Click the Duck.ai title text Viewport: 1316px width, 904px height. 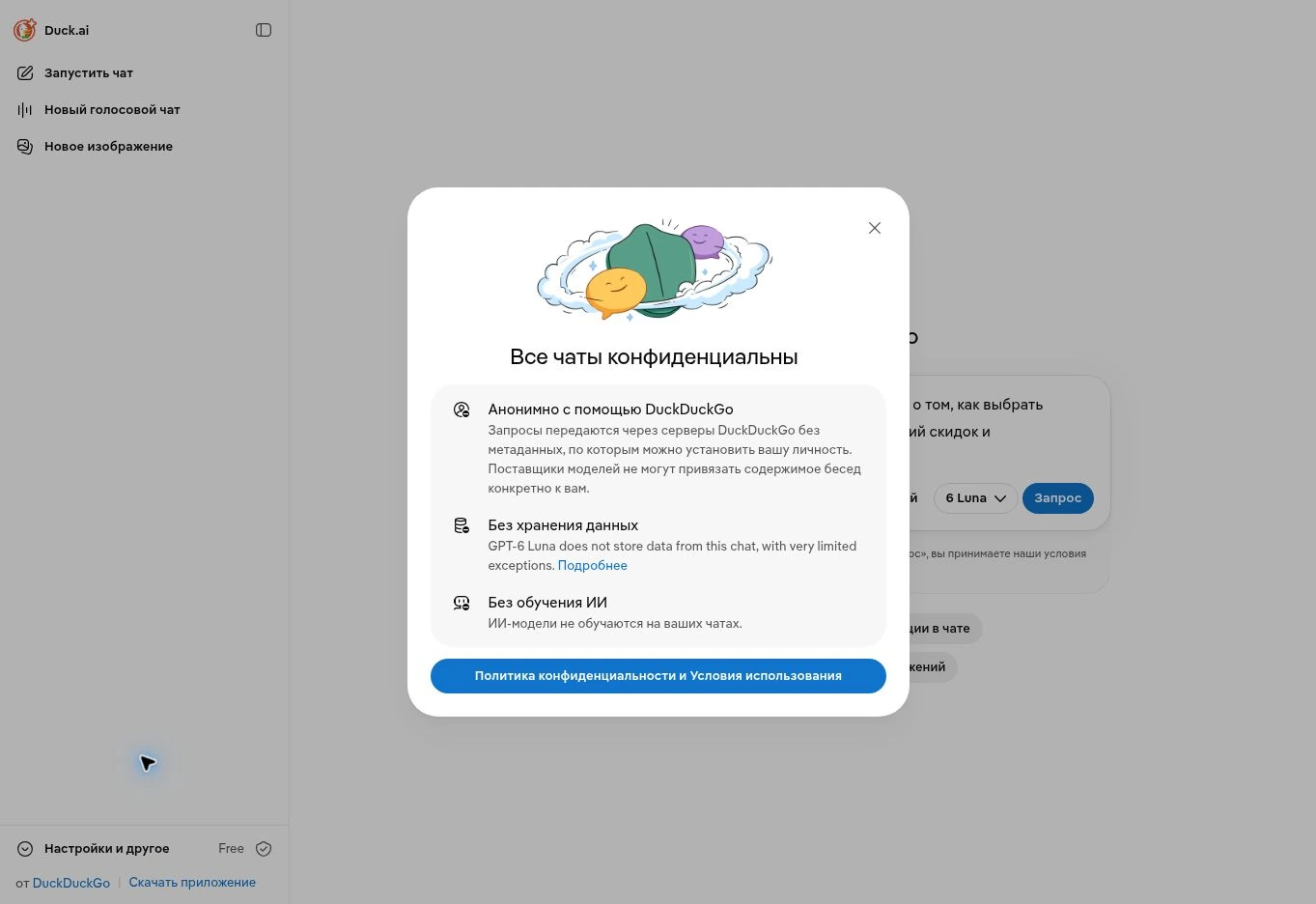[67, 30]
